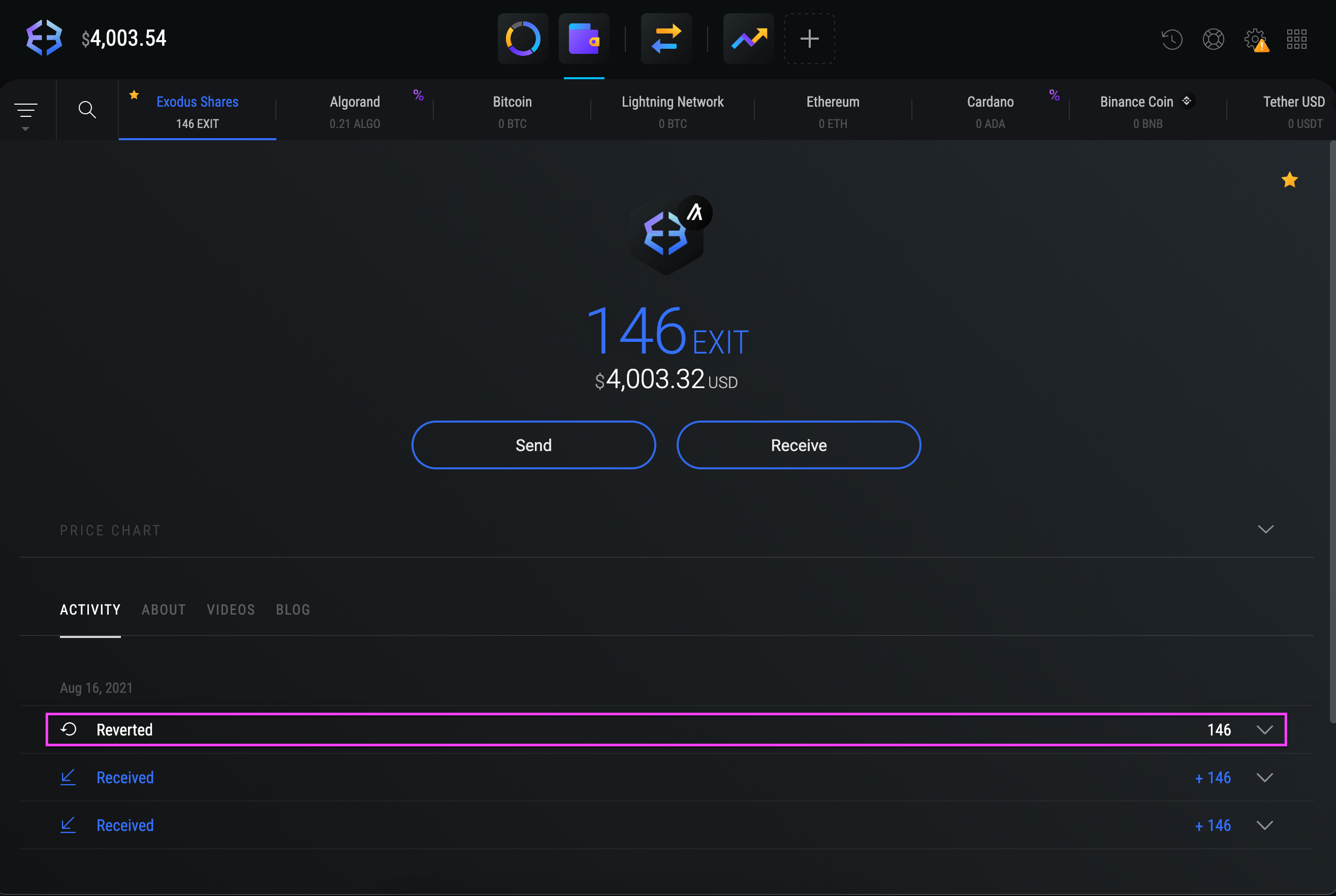The image size is (1336, 896).
Task: Open the asset list filter dropdown
Action: [x=26, y=113]
